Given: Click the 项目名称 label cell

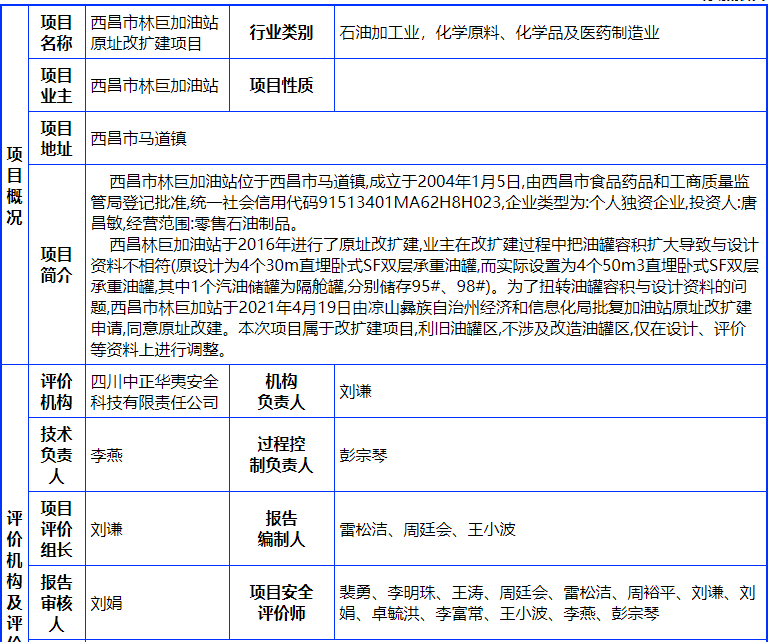Looking at the screenshot, I should click(x=56, y=33).
